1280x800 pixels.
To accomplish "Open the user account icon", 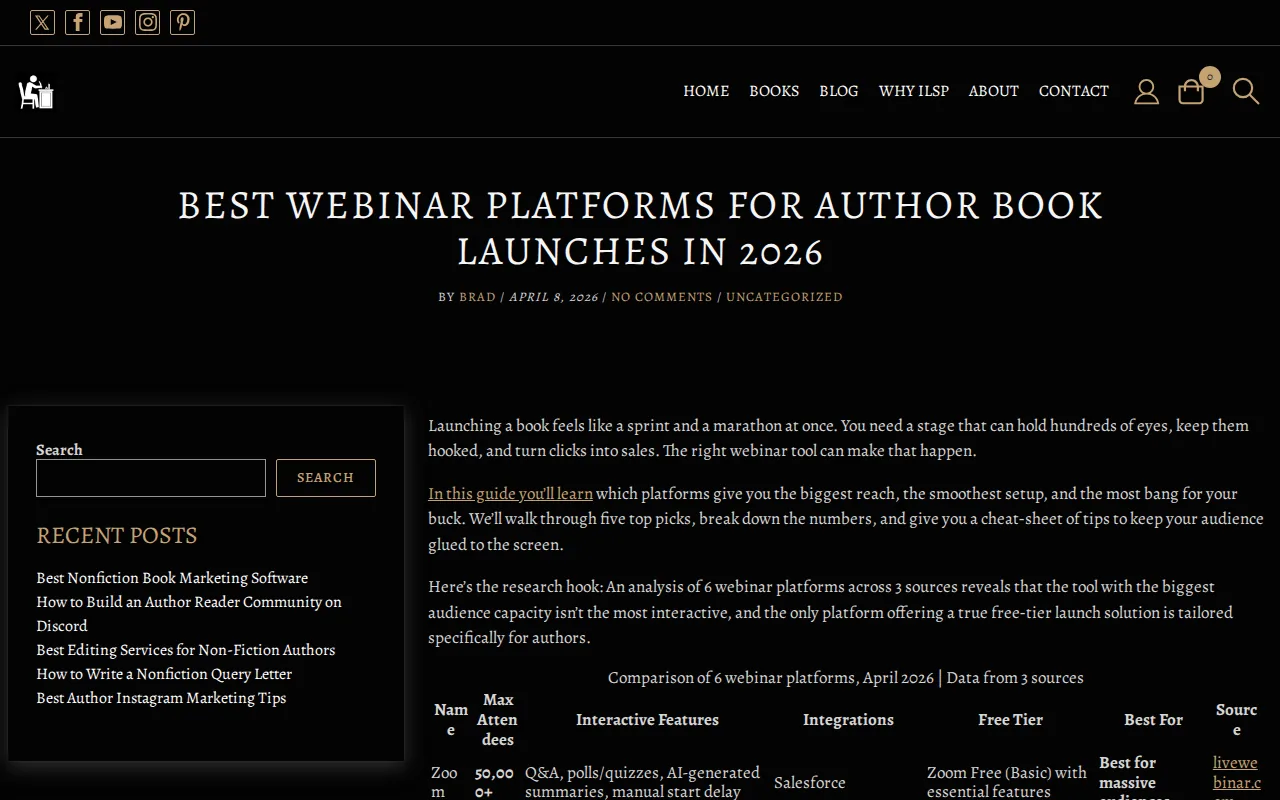I will pos(1146,92).
